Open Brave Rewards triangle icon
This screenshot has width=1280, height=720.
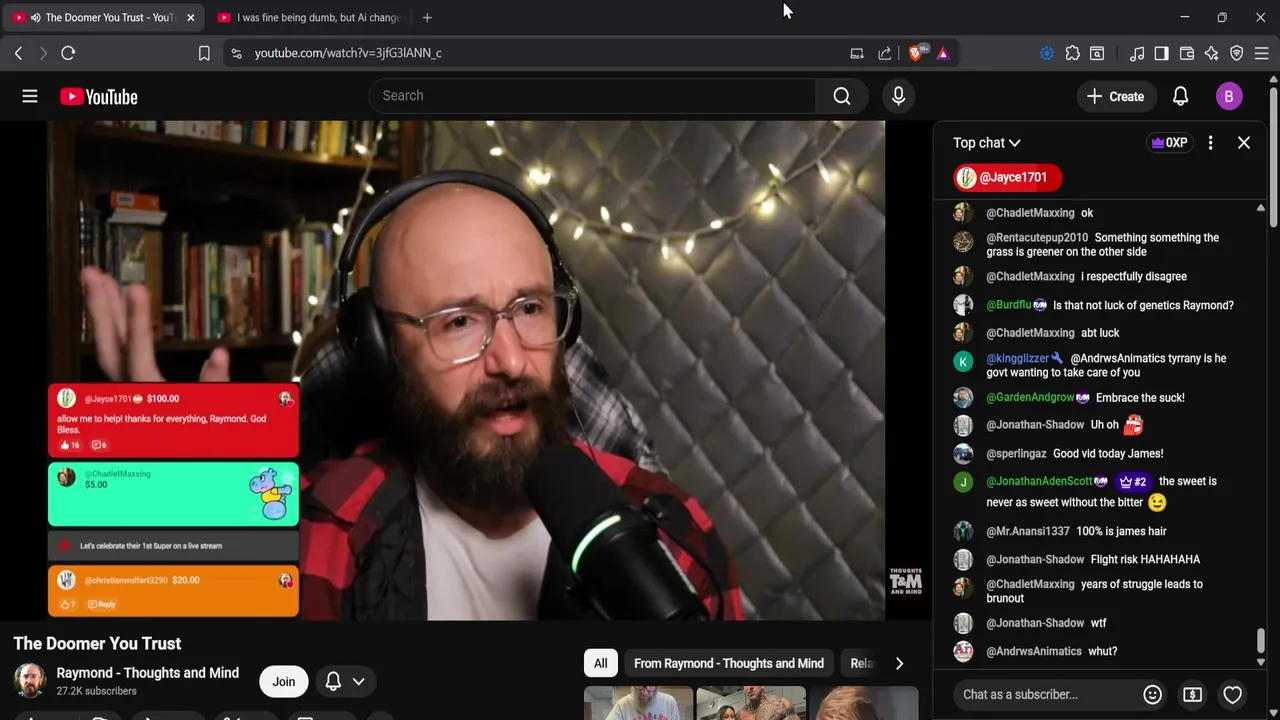(943, 53)
